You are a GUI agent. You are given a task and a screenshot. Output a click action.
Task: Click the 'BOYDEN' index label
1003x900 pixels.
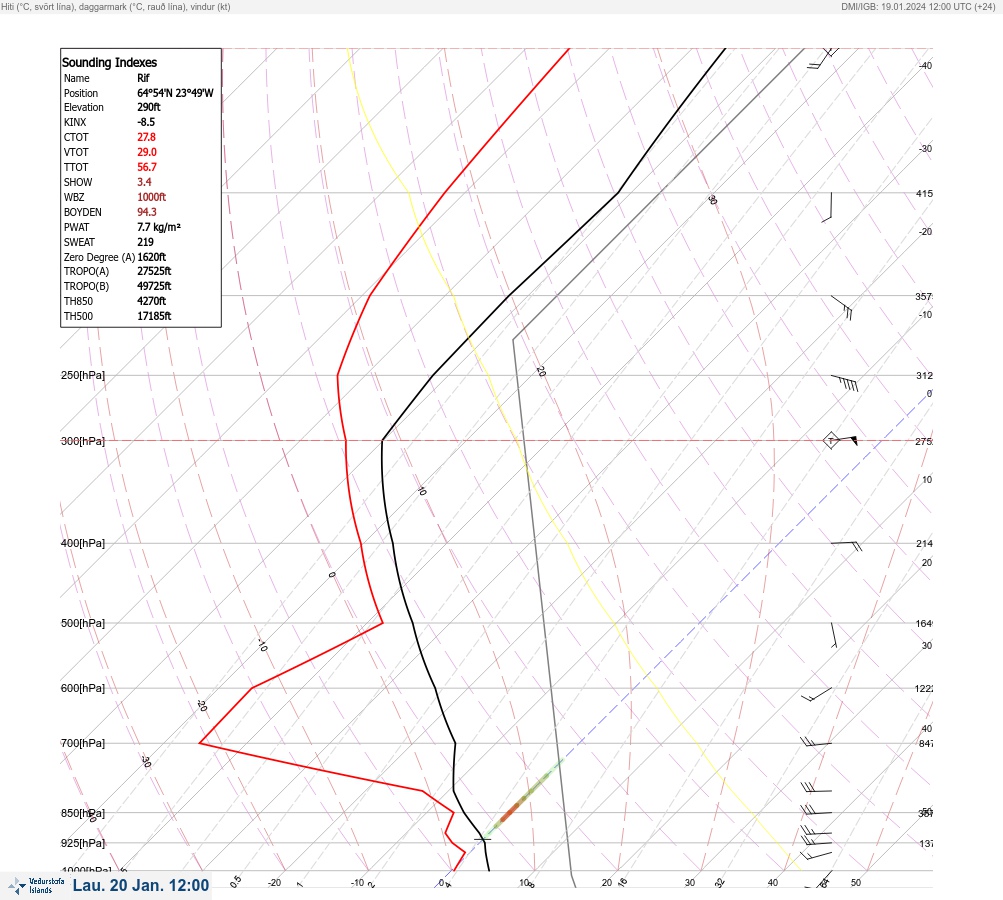[x=83, y=212]
